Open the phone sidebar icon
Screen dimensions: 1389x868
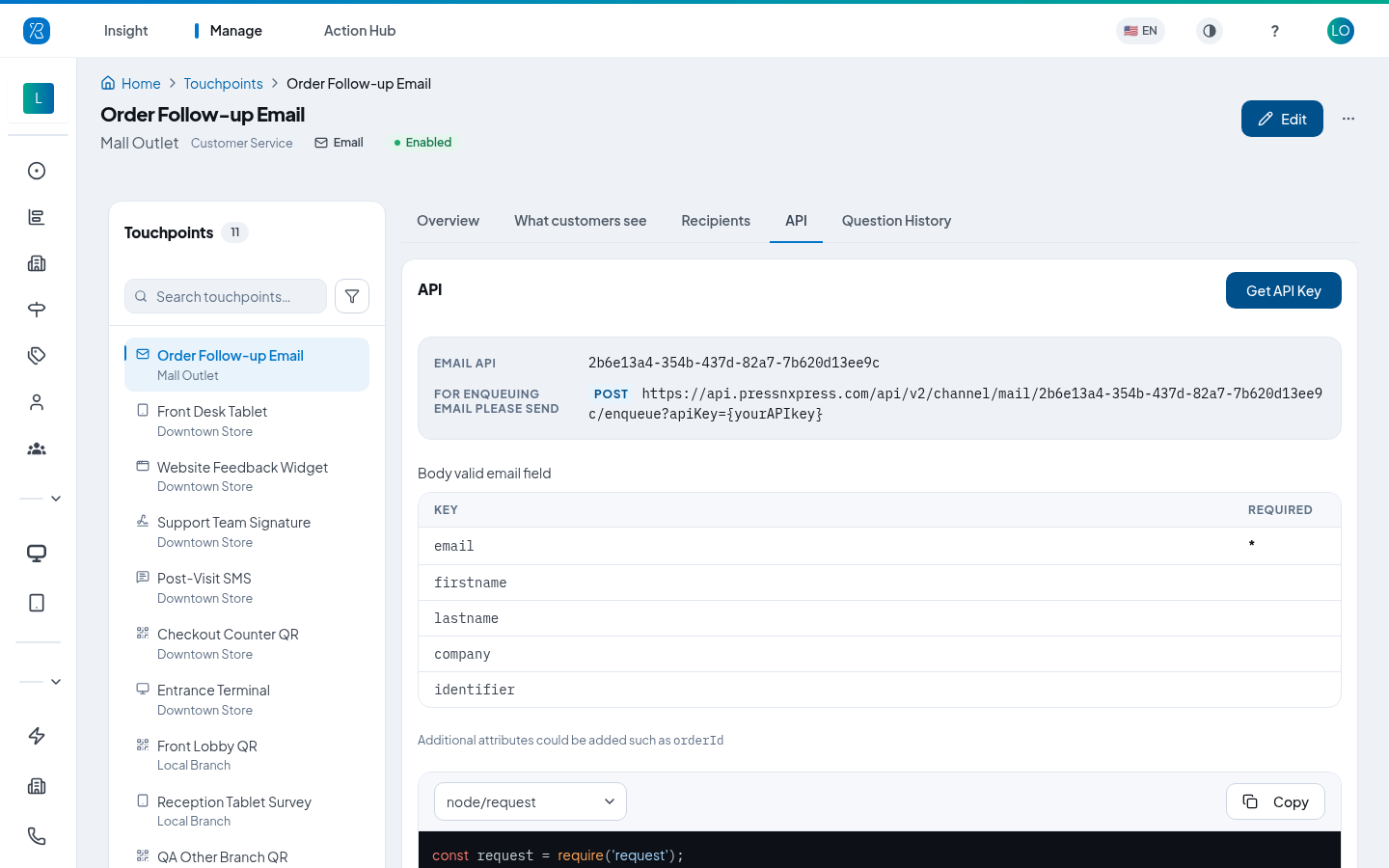pos(37,836)
